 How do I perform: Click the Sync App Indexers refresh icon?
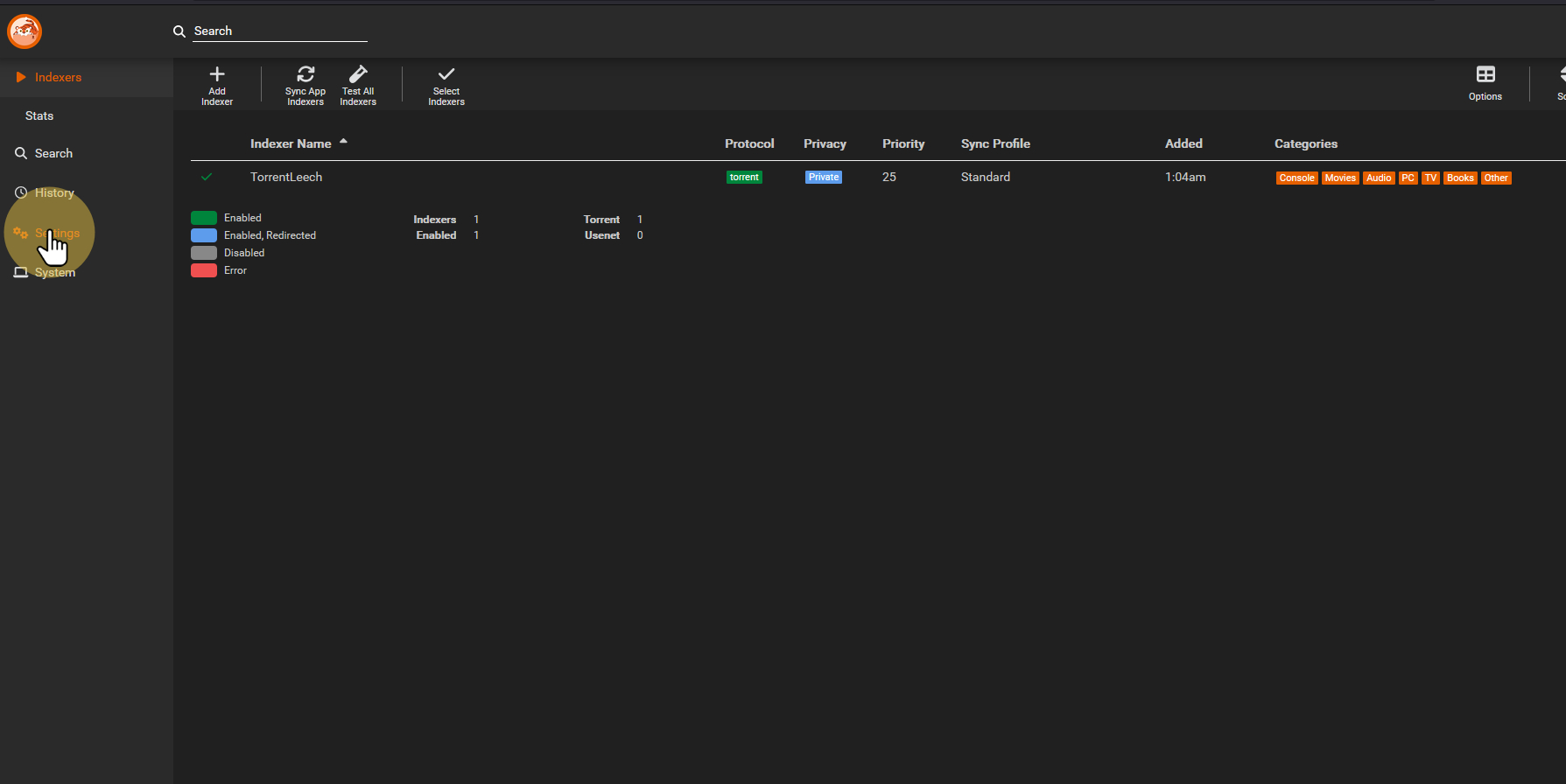pyautogui.click(x=305, y=74)
